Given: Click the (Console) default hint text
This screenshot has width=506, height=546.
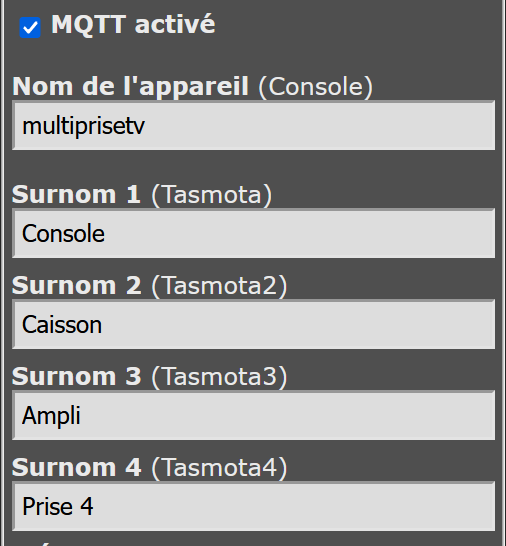Looking at the screenshot, I should pos(316,87).
